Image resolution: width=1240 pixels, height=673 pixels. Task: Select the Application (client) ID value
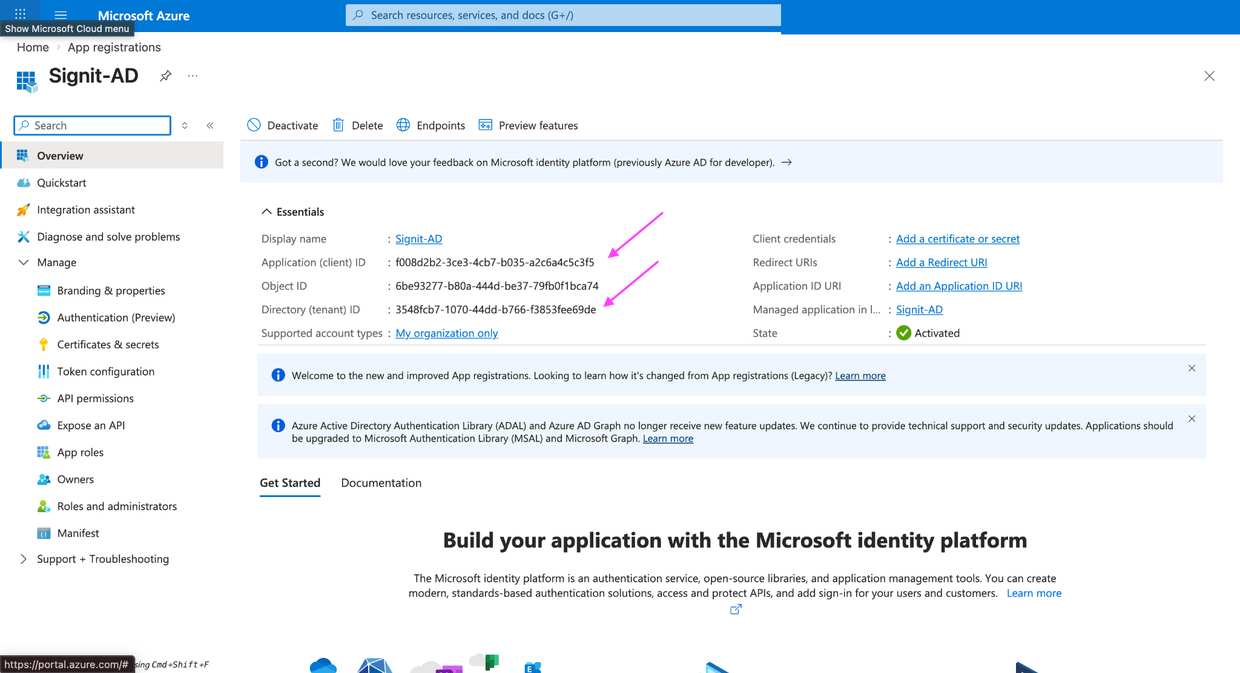click(x=495, y=263)
